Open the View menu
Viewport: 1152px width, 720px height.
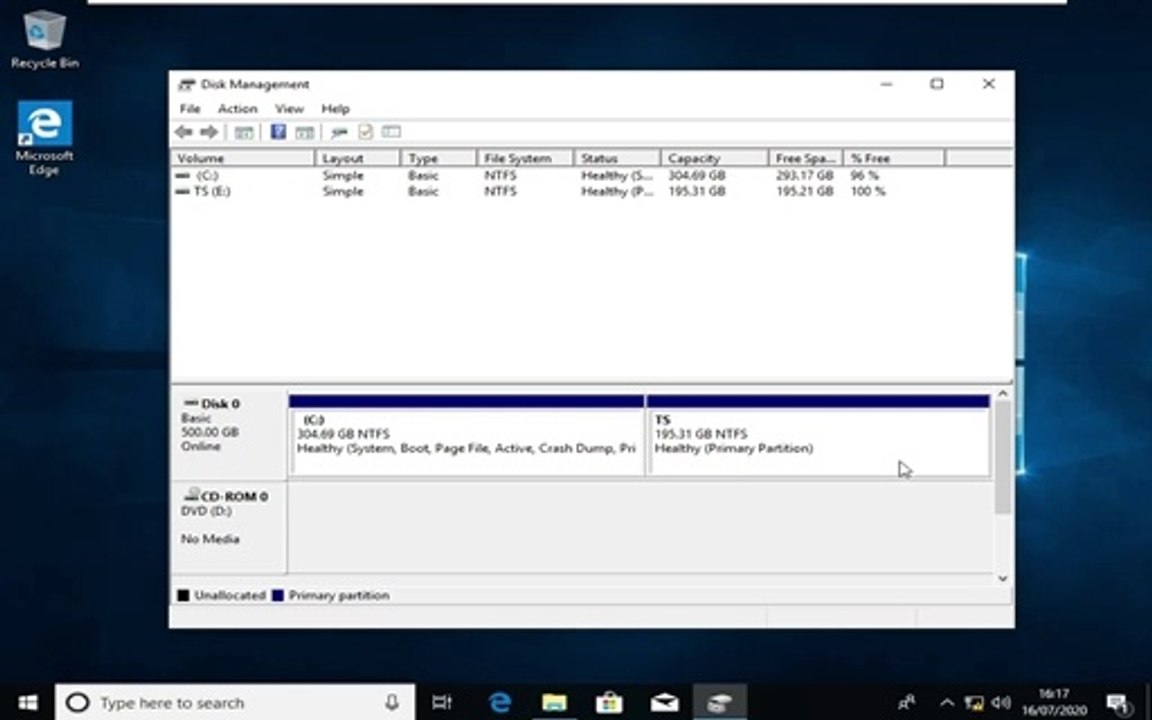point(289,109)
